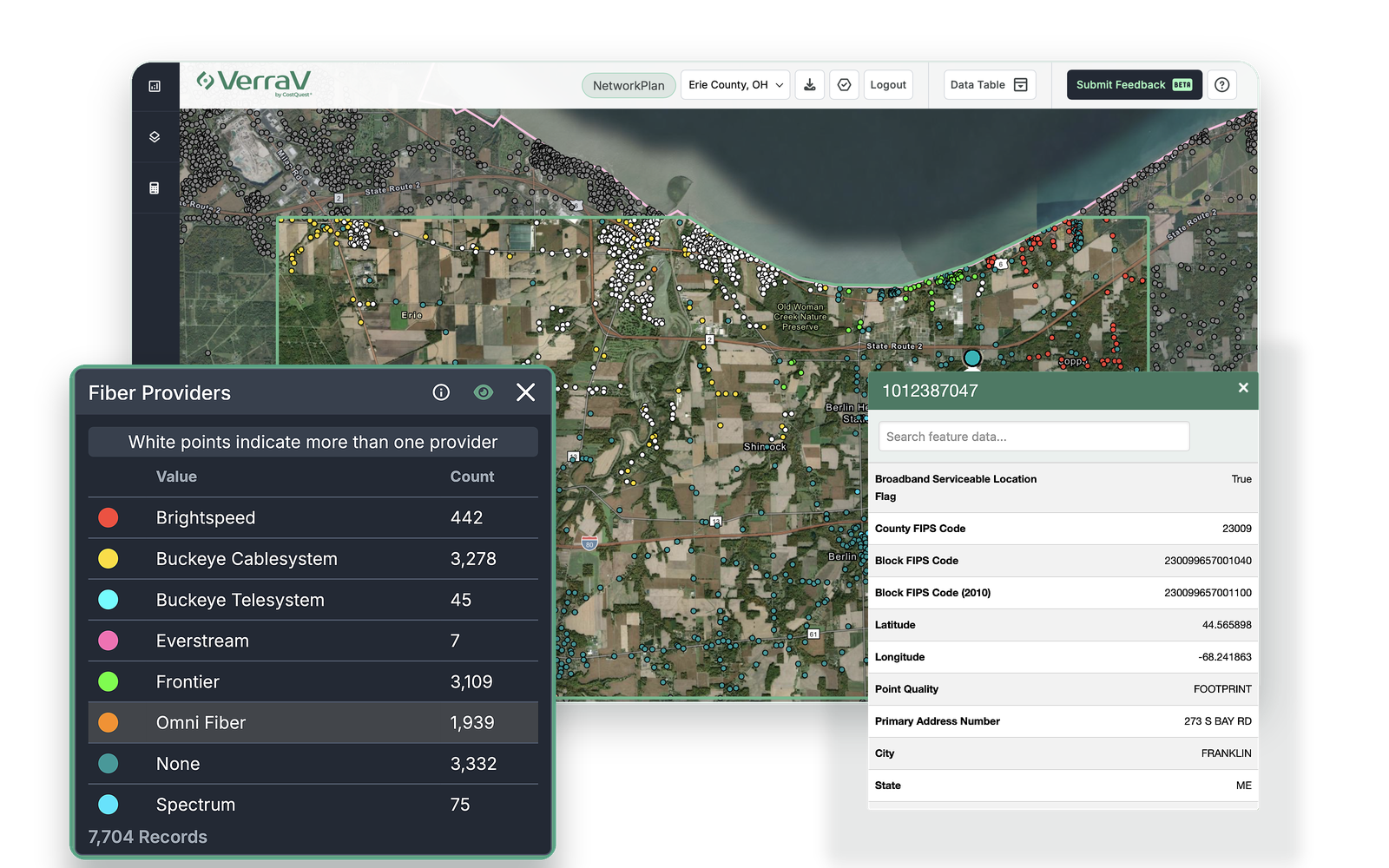Open the layers icon in sidebar
Image resolution: width=1389 pixels, height=868 pixels.
[x=155, y=137]
